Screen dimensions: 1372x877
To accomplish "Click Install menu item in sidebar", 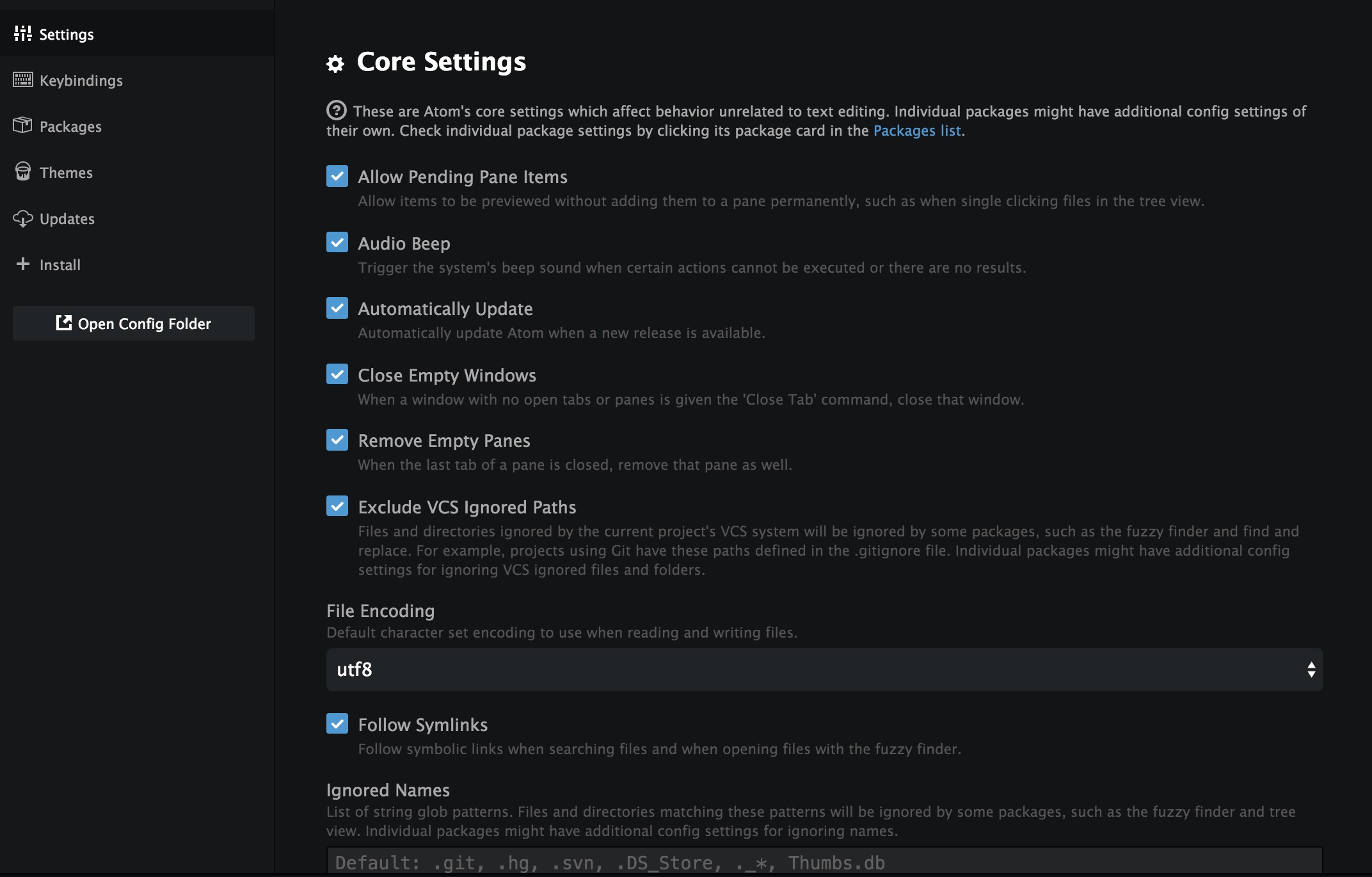I will (57, 263).
